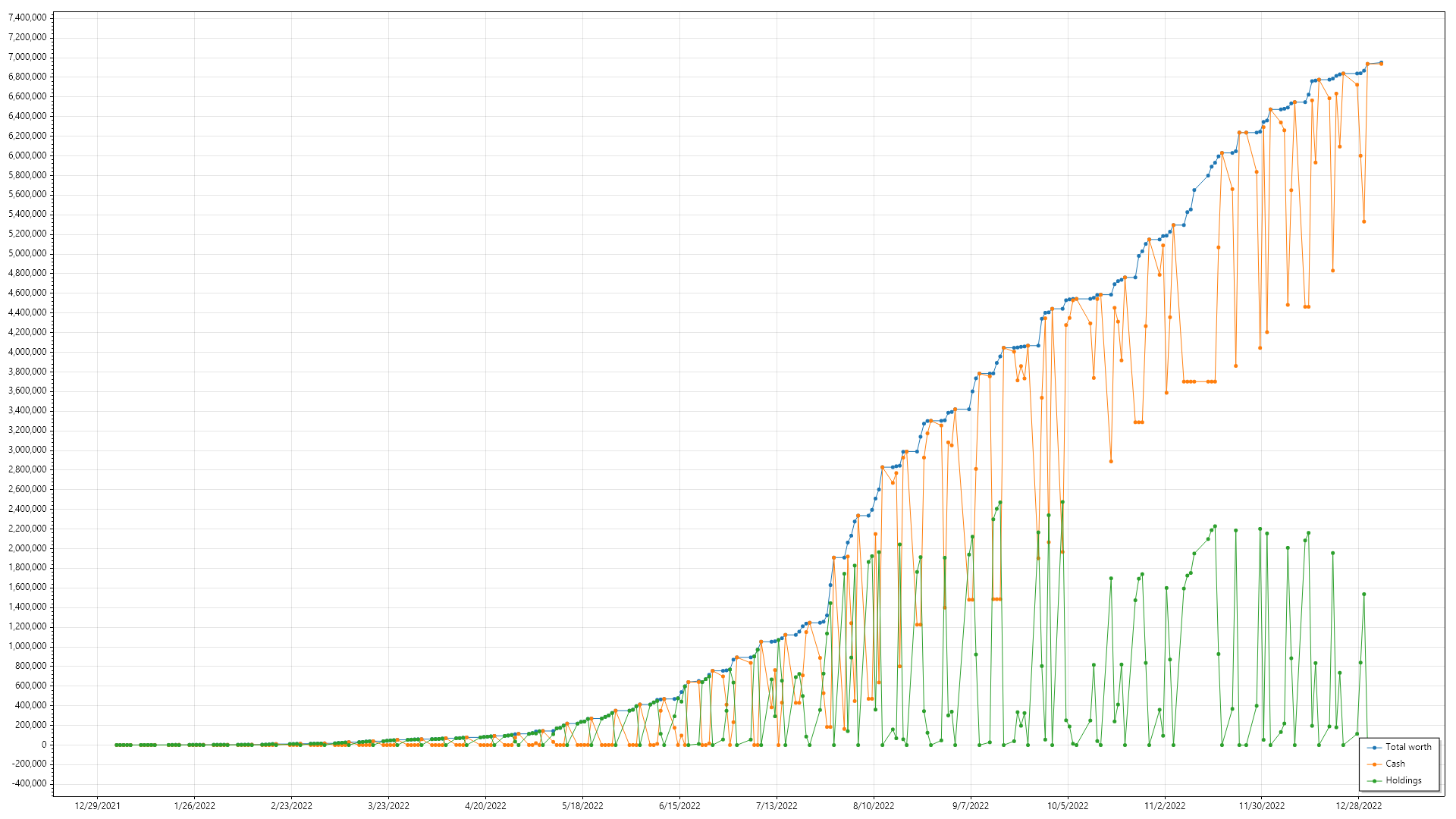Viewport: 1456px width, 819px height.
Task: Click the 7,400,000 y-axis label
Action: (x=27, y=17)
